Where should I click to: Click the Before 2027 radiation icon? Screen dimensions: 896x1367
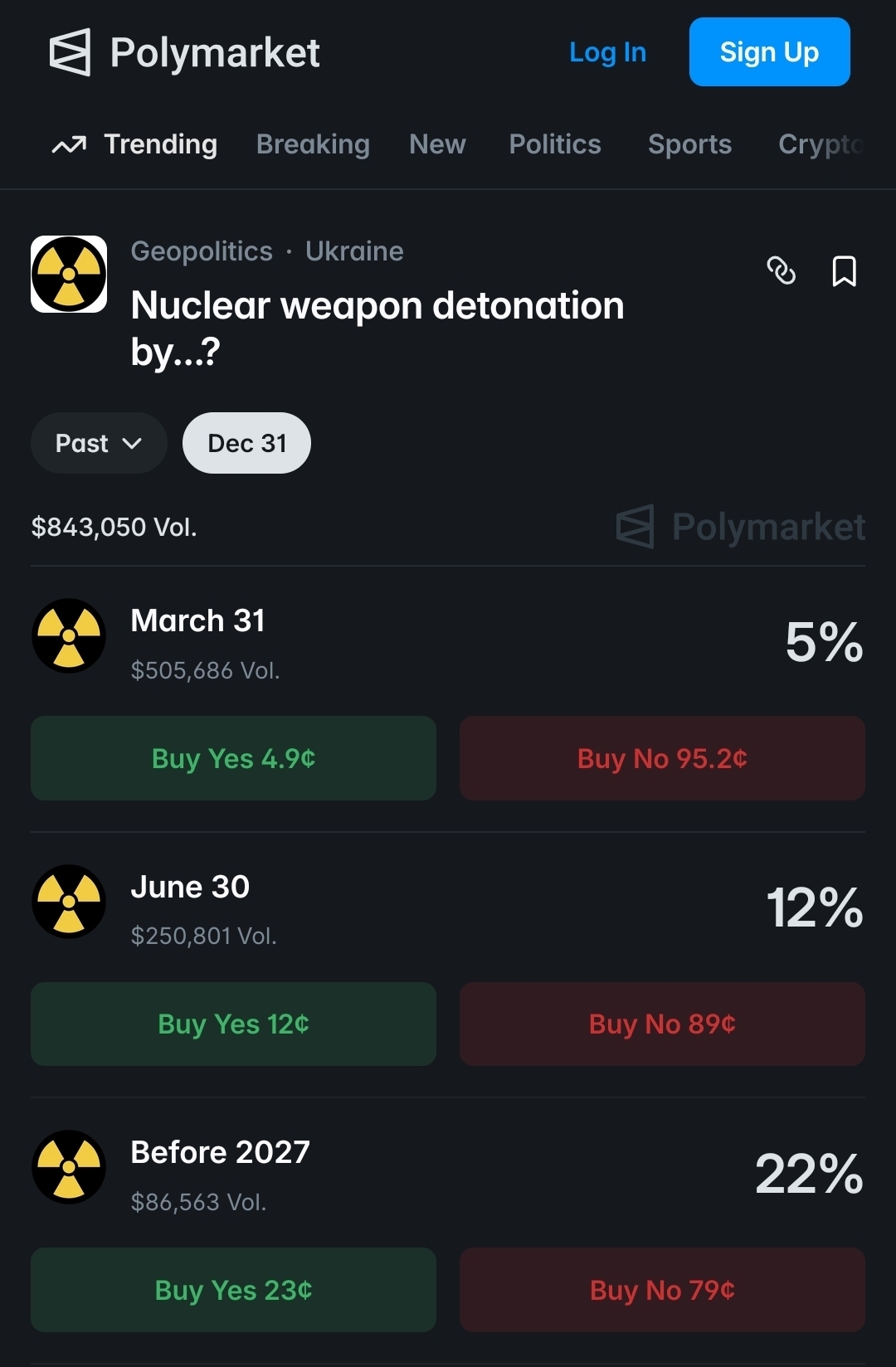point(69,1167)
